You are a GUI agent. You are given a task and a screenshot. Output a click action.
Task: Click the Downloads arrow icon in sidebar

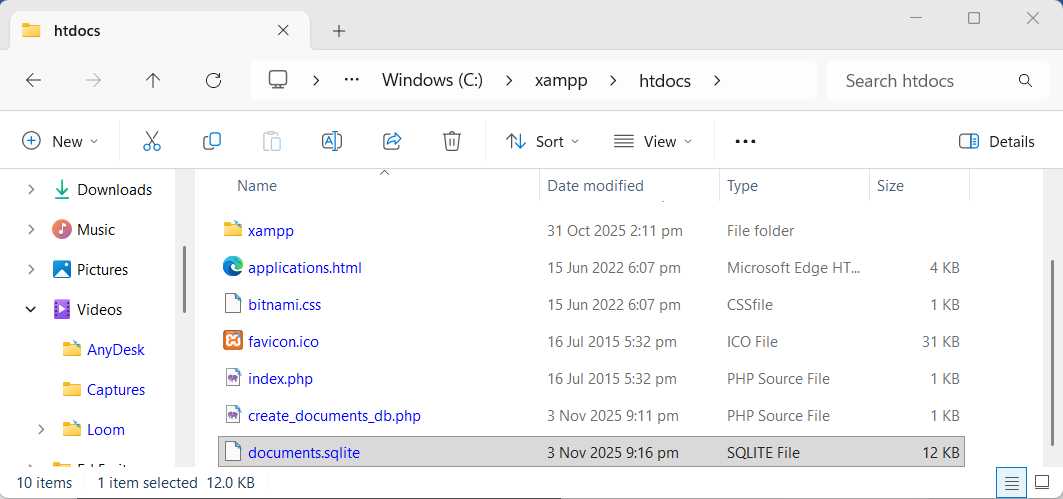[x=62, y=189]
